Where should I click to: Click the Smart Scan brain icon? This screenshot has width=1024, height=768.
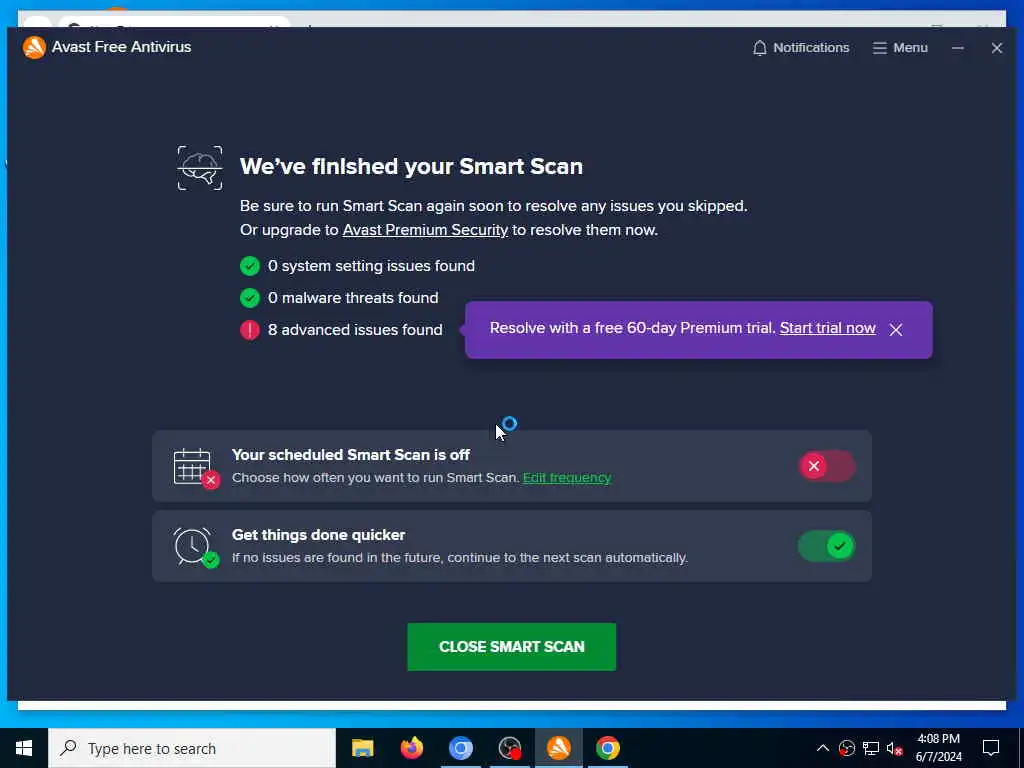coord(200,168)
